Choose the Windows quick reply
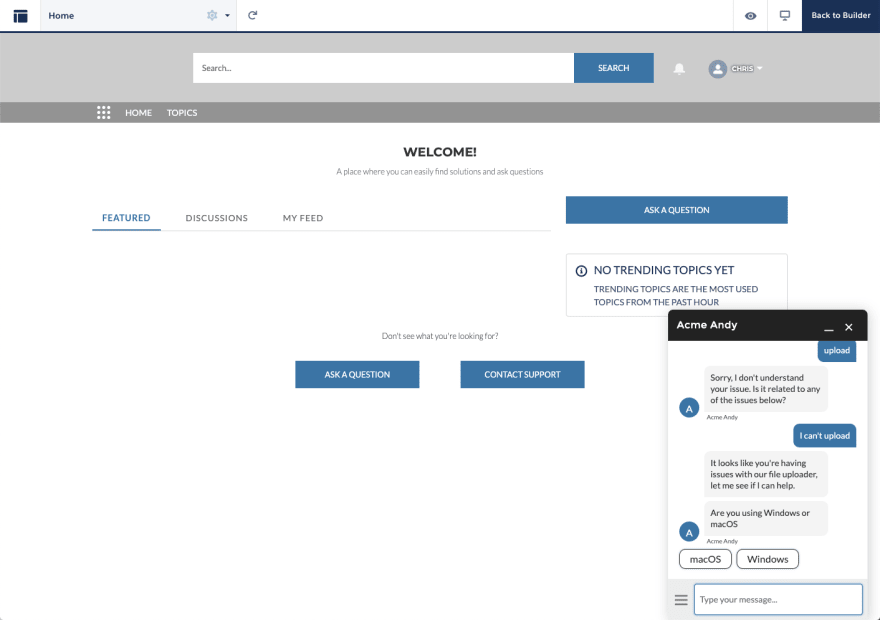This screenshot has height=620, width=880. 767,559
